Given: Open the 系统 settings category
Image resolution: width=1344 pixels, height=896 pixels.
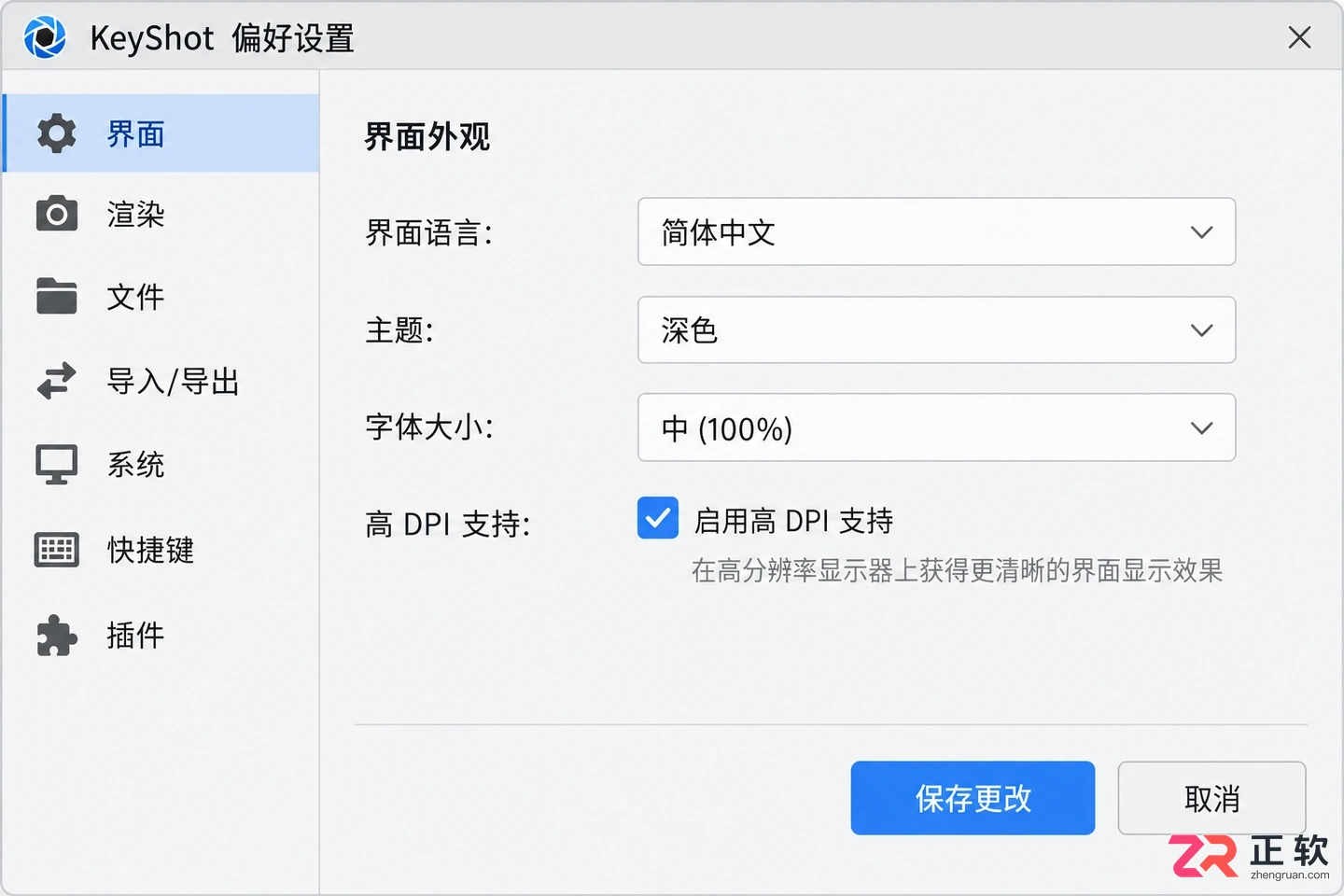Looking at the screenshot, I should [161, 464].
